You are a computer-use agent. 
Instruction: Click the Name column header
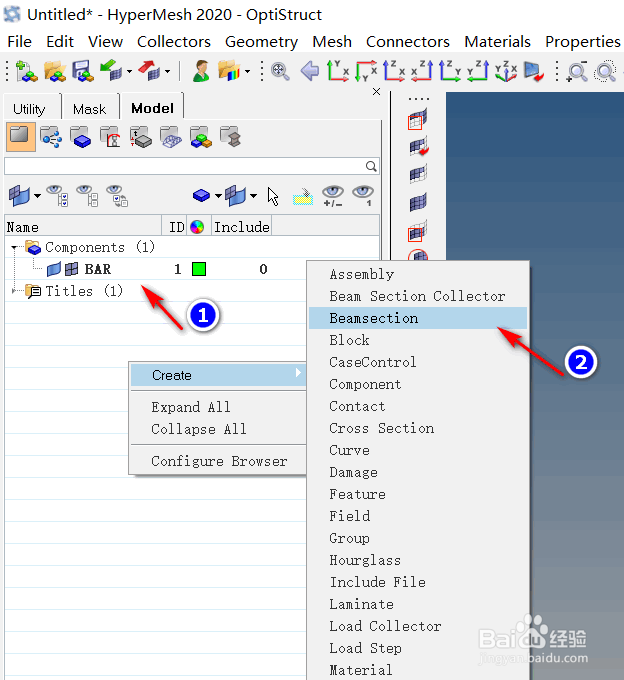point(83,227)
